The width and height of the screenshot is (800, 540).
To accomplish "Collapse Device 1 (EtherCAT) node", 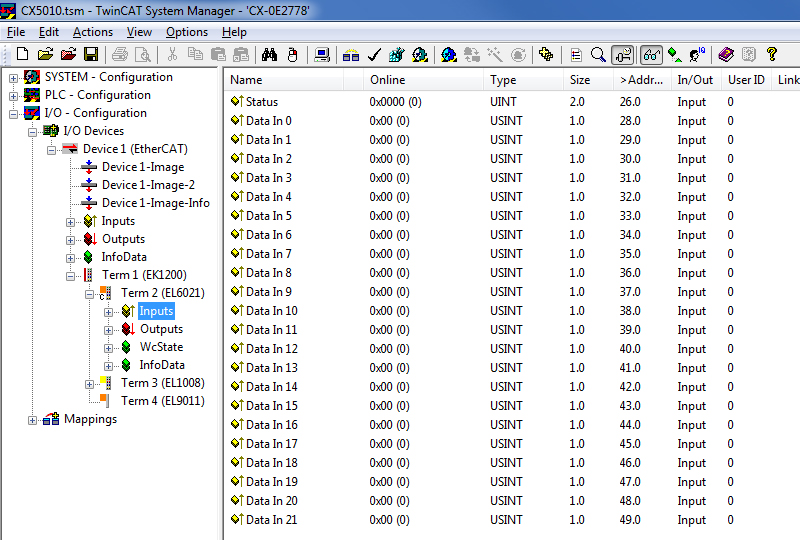I will point(51,150).
